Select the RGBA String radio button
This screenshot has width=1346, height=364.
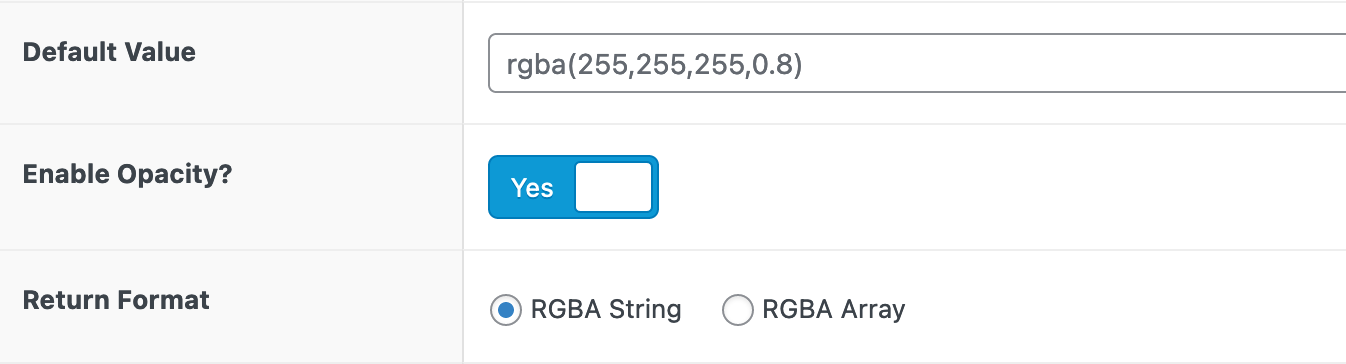(x=506, y=310)
